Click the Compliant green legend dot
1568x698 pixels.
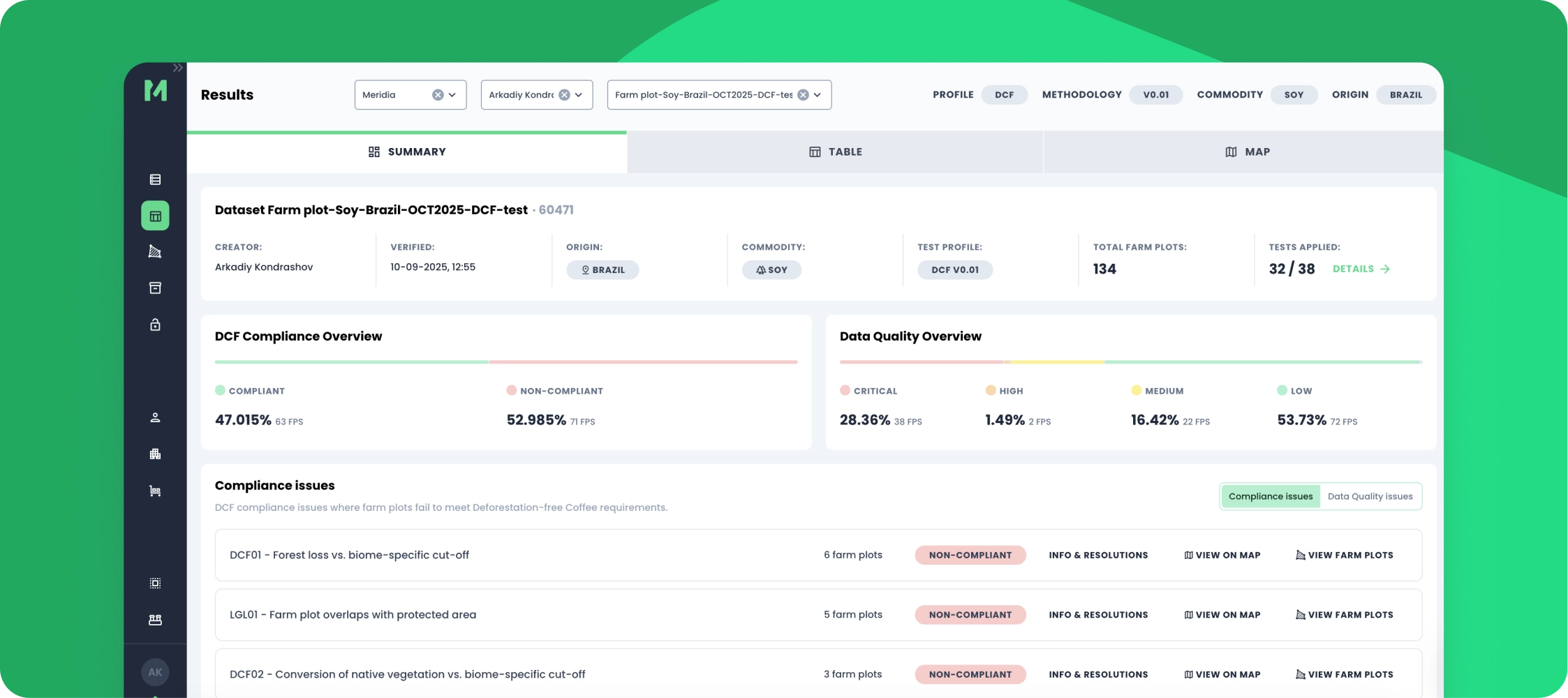[220, 390]
